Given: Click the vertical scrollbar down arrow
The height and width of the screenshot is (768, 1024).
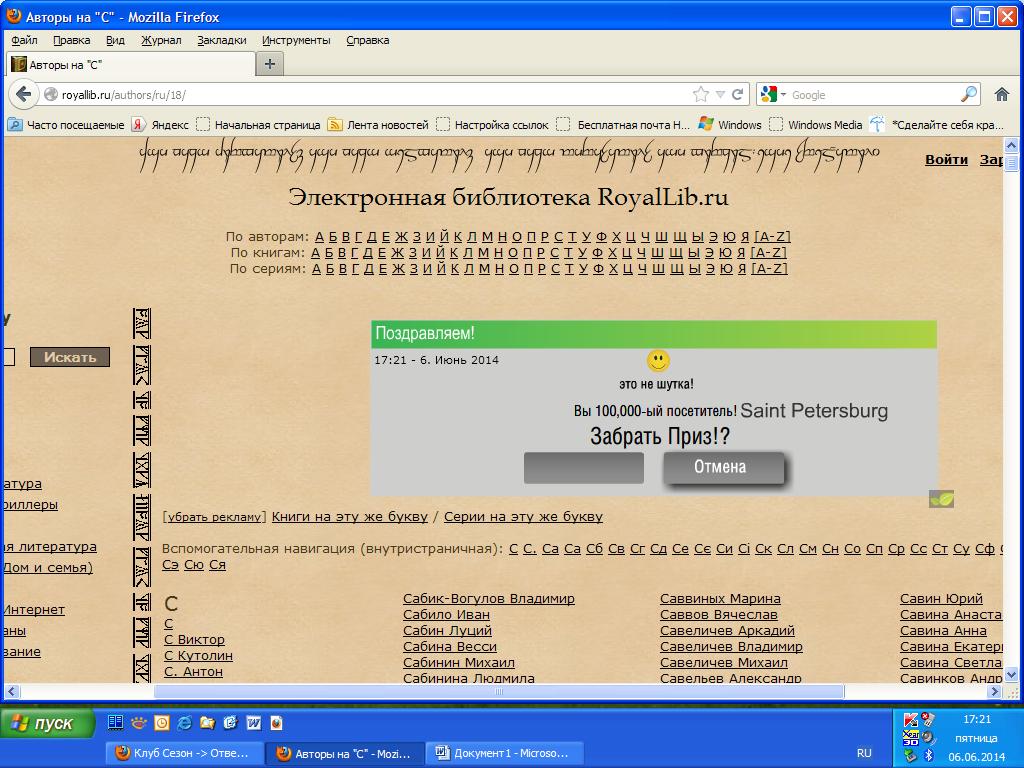Looking at the screenshot, I should coord(1011,675).
